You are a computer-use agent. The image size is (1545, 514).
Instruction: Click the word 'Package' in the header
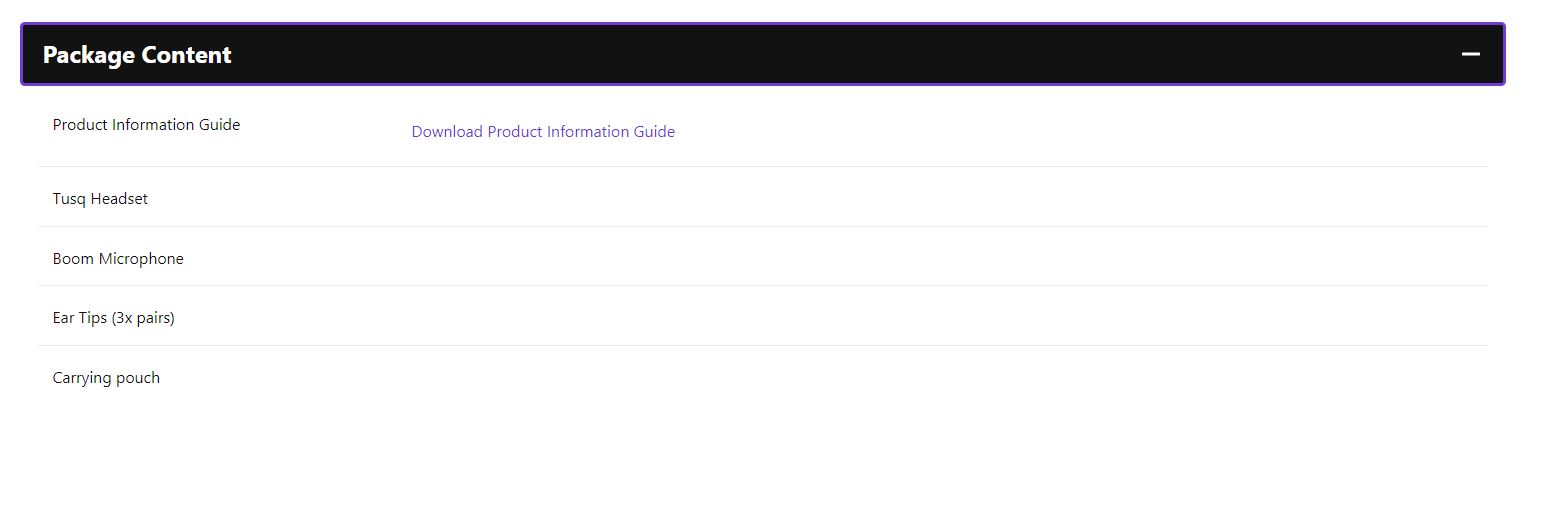(x=88, y=55)
